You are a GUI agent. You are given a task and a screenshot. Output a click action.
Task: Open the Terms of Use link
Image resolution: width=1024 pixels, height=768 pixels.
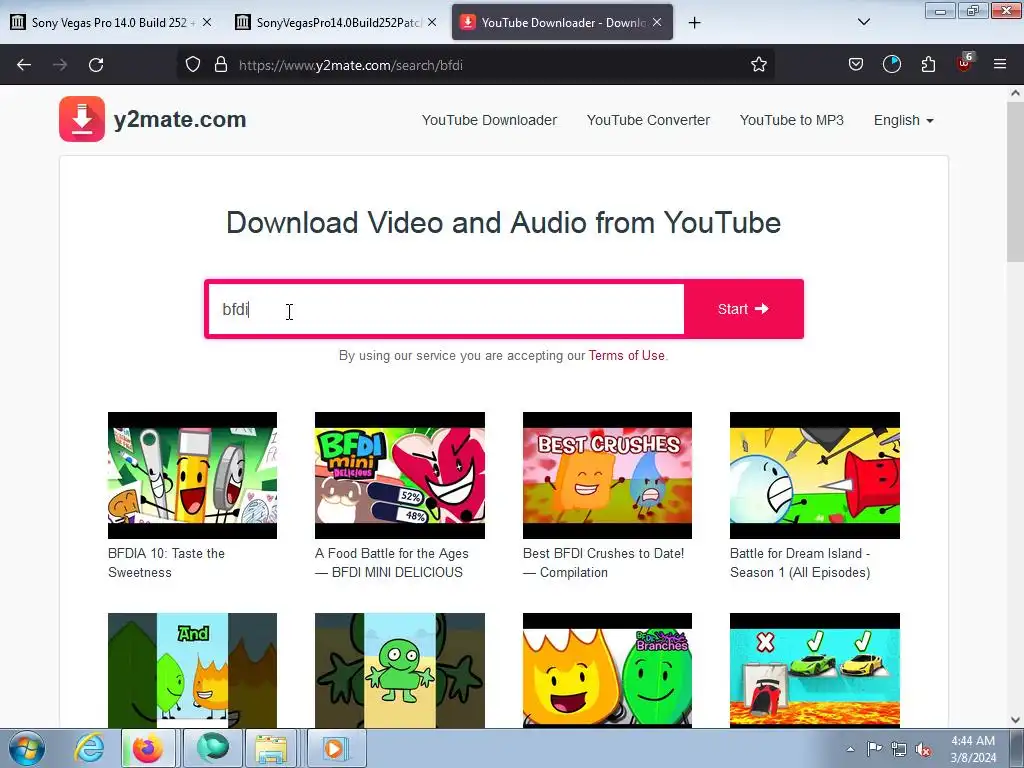(626, 355)
